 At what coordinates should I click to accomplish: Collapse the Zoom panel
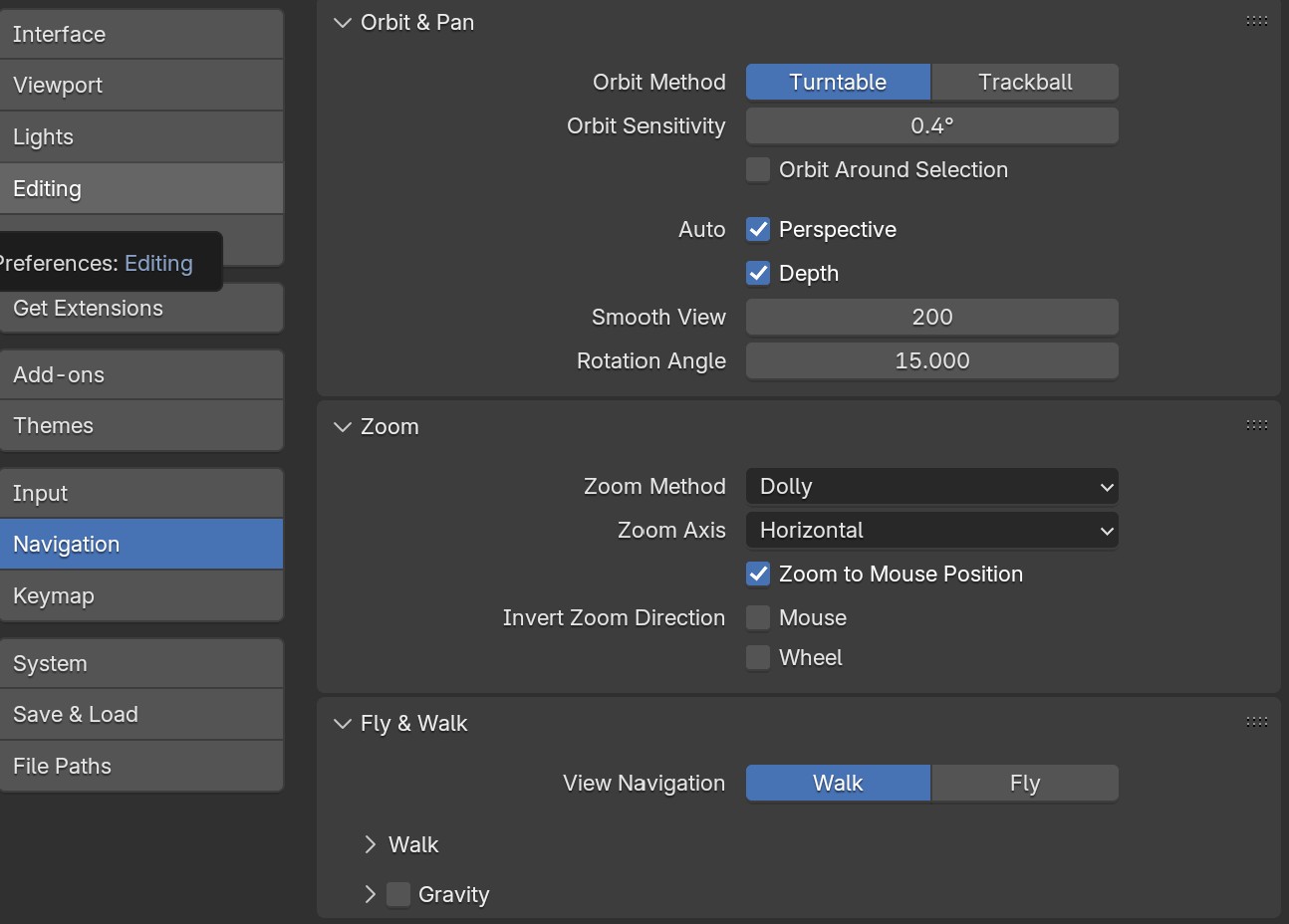click(x=343, y=427)
